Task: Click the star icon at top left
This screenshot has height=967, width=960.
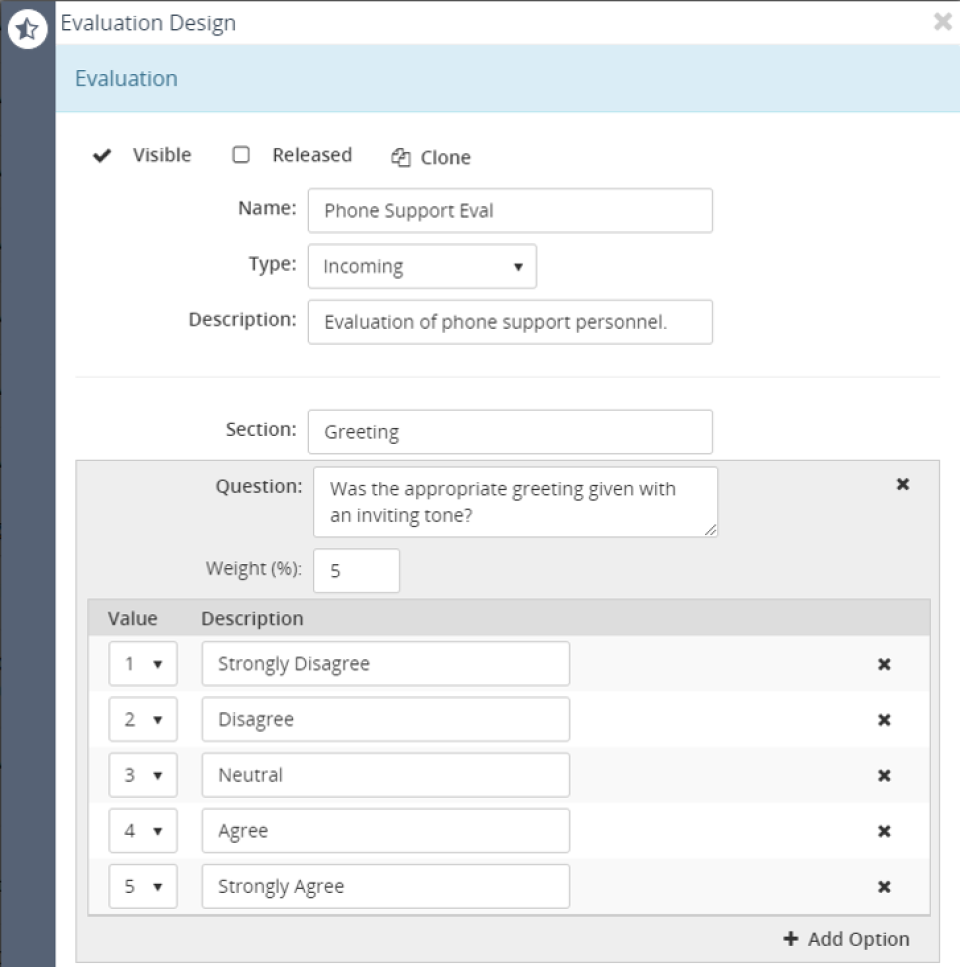Action: click(x=28, y=28)
